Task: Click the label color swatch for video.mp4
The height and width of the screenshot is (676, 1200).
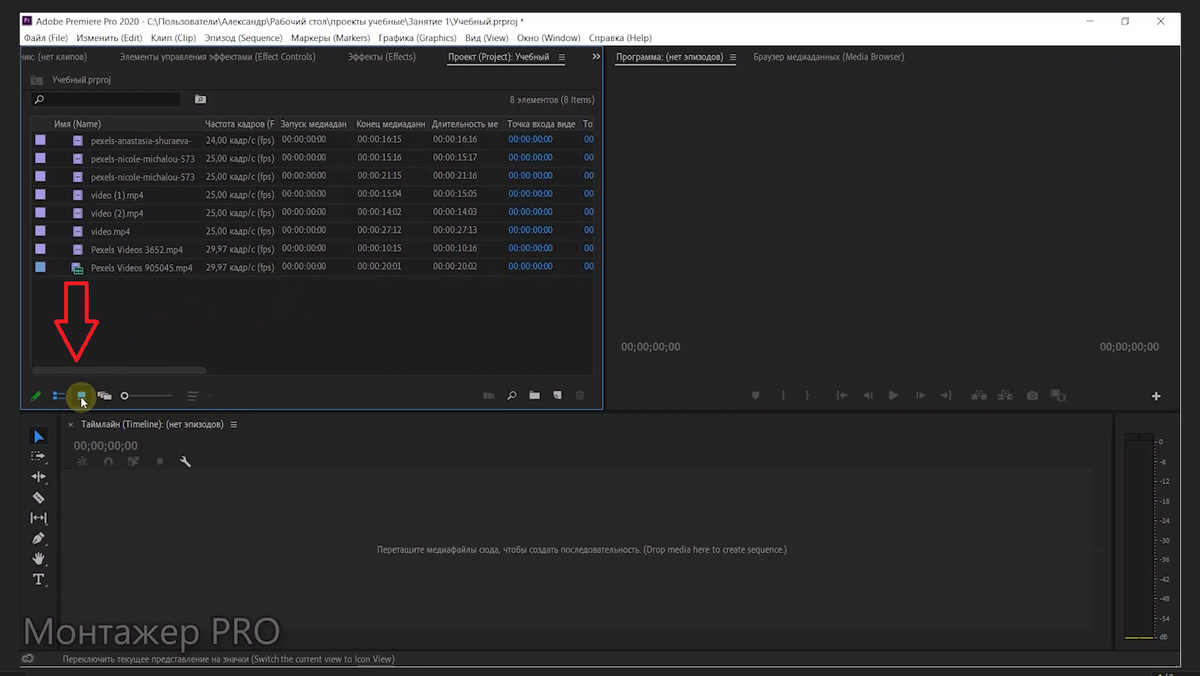Action: [x=40, y=231]
